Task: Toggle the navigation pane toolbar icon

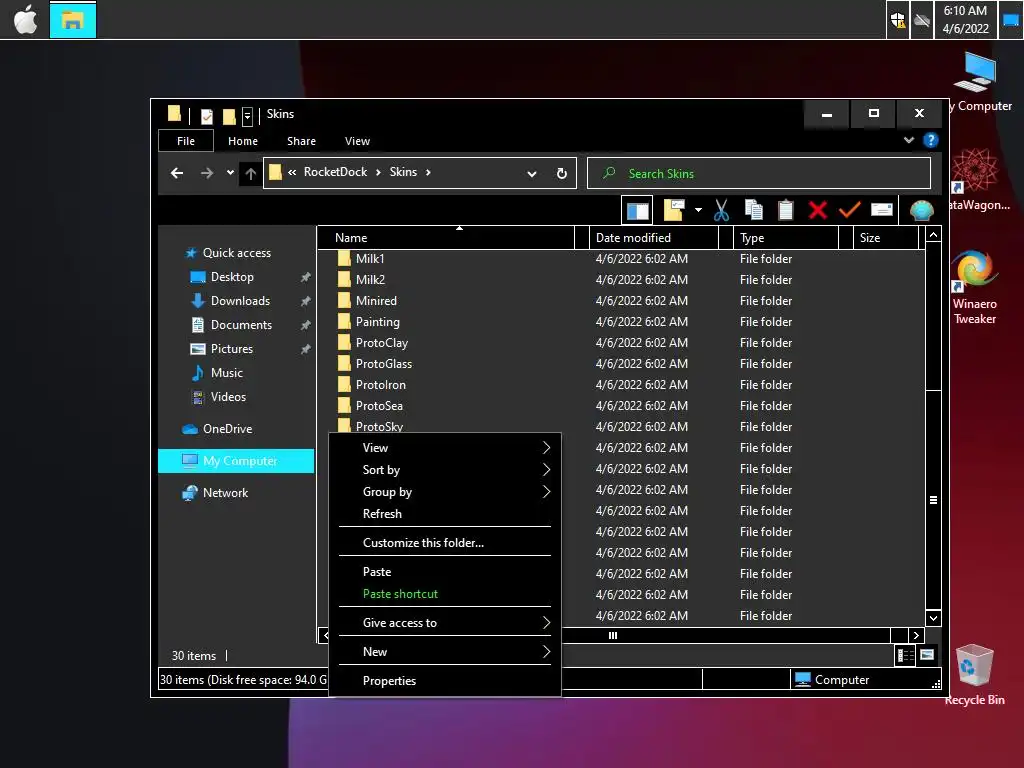Action: tap(637, 210)
